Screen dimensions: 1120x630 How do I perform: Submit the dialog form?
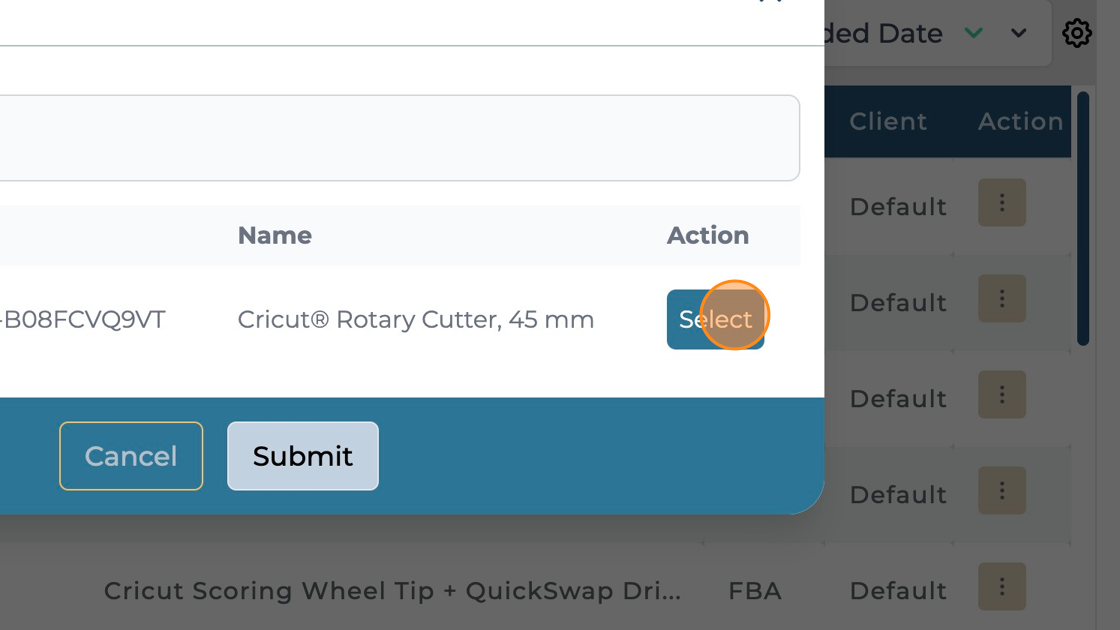coord(303,456)
